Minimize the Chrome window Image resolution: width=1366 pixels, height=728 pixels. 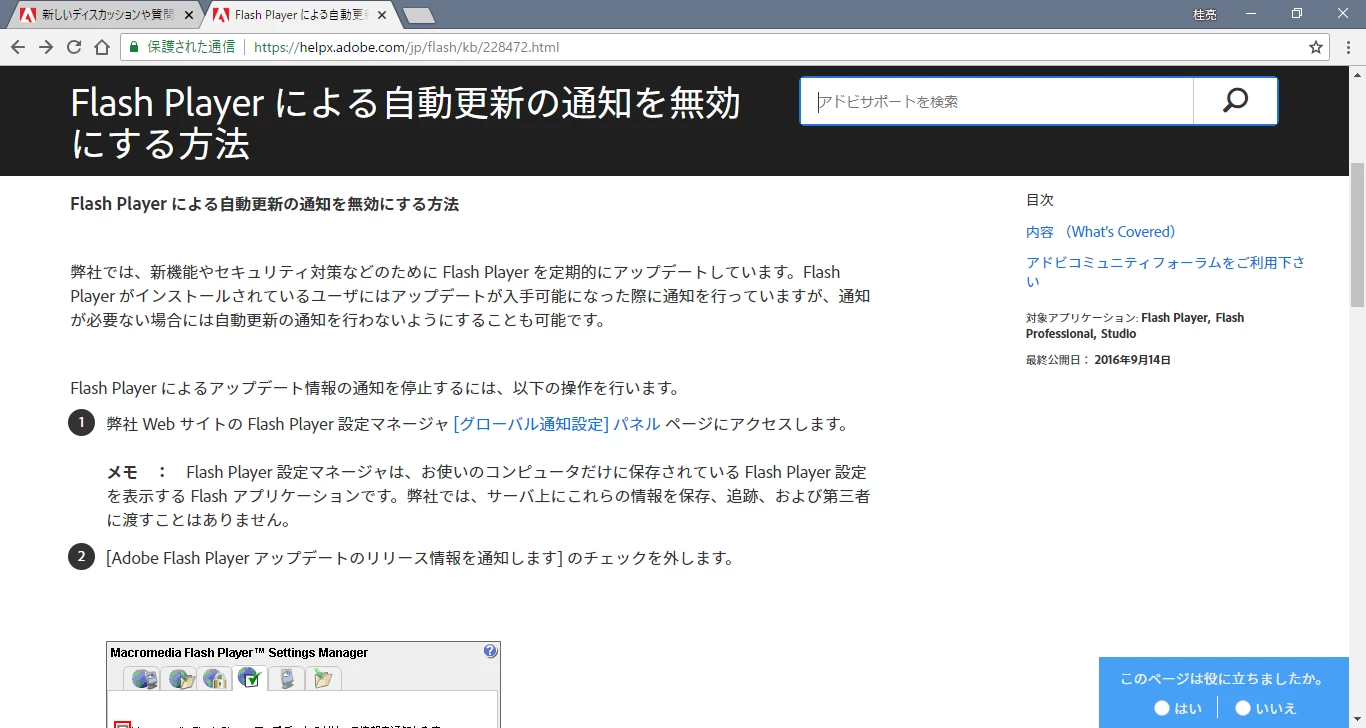pos(1251,14)
